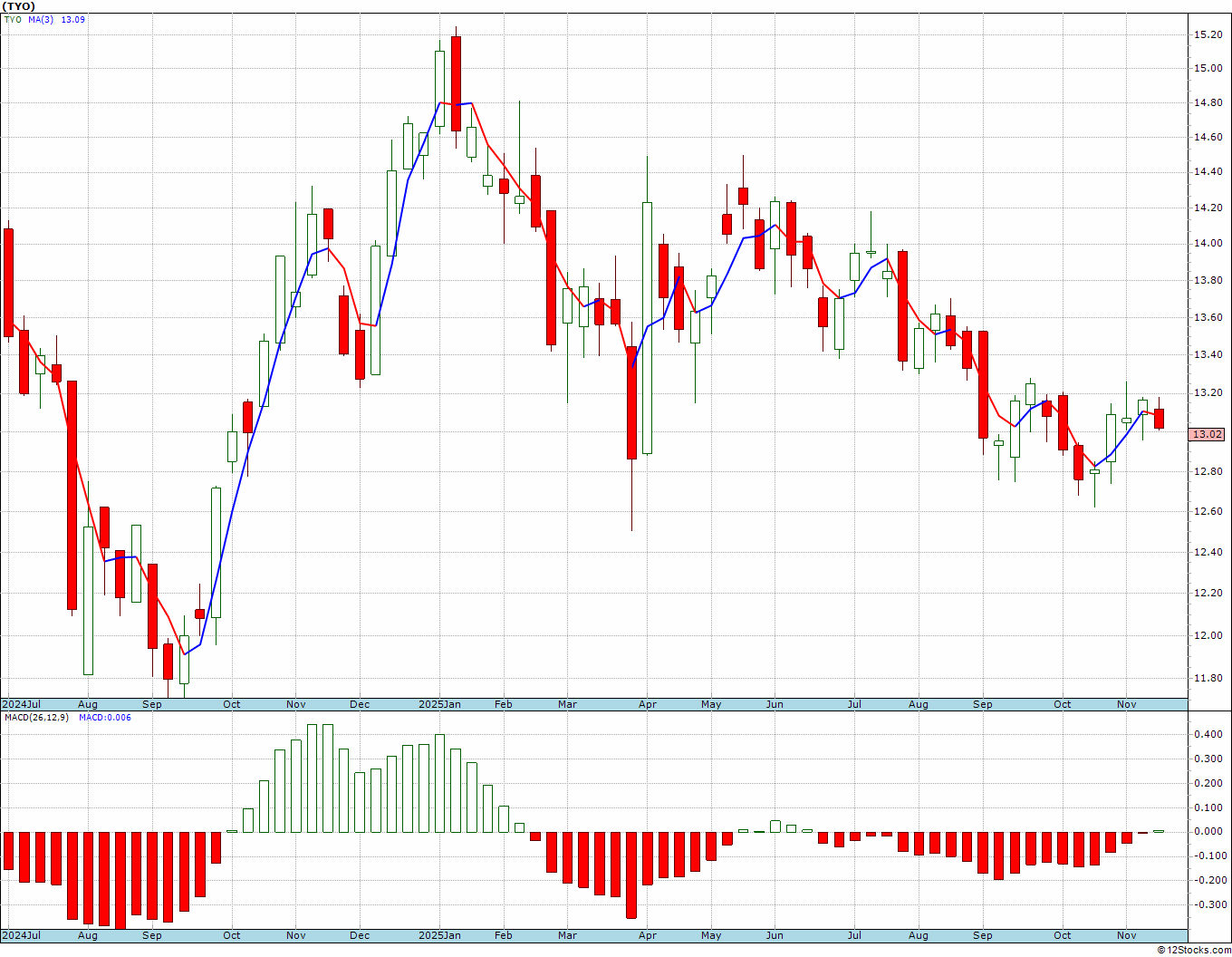Click the 0.100 MACD axis label
The image size is (1232, 957).
coord(1210,807)
